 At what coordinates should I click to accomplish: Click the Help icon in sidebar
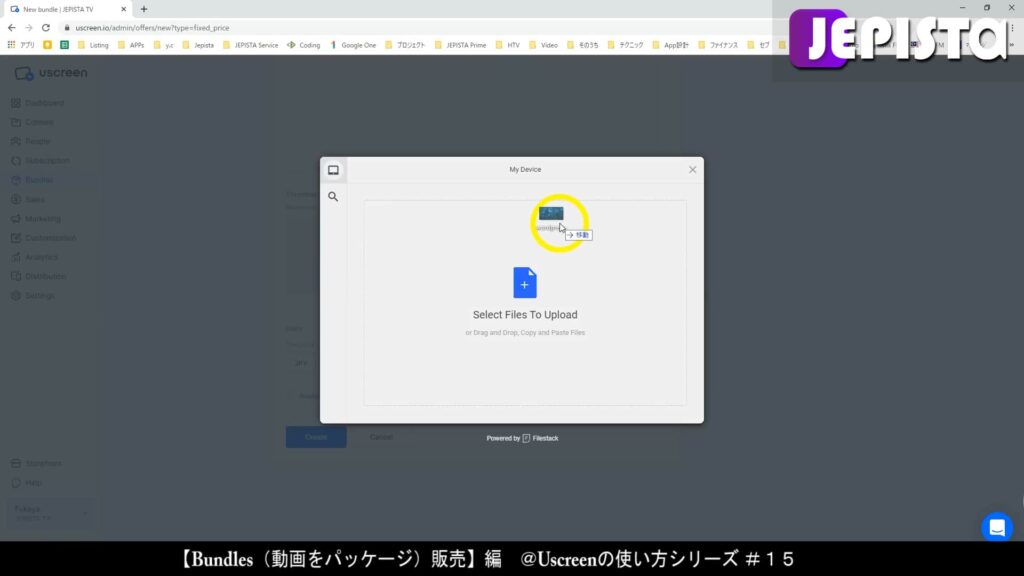(16, 483)
